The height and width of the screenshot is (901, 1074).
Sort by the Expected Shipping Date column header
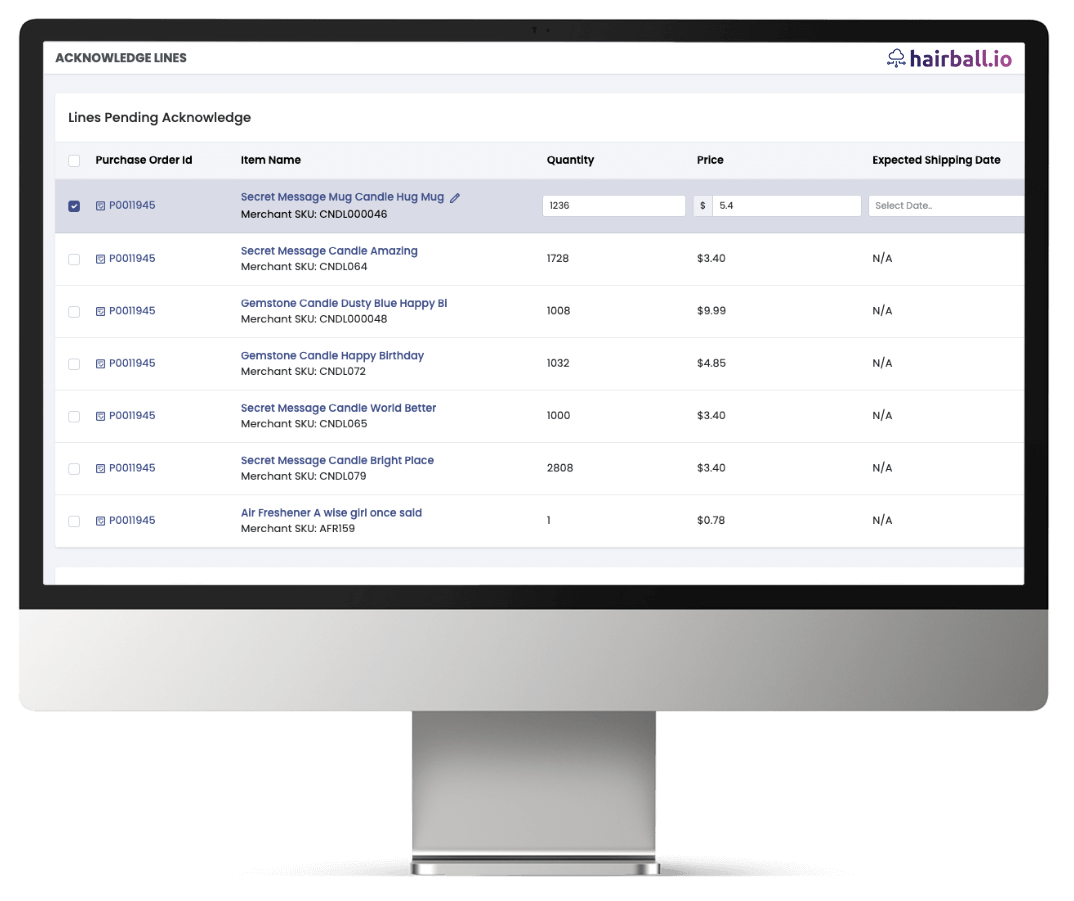click(935, 160)
